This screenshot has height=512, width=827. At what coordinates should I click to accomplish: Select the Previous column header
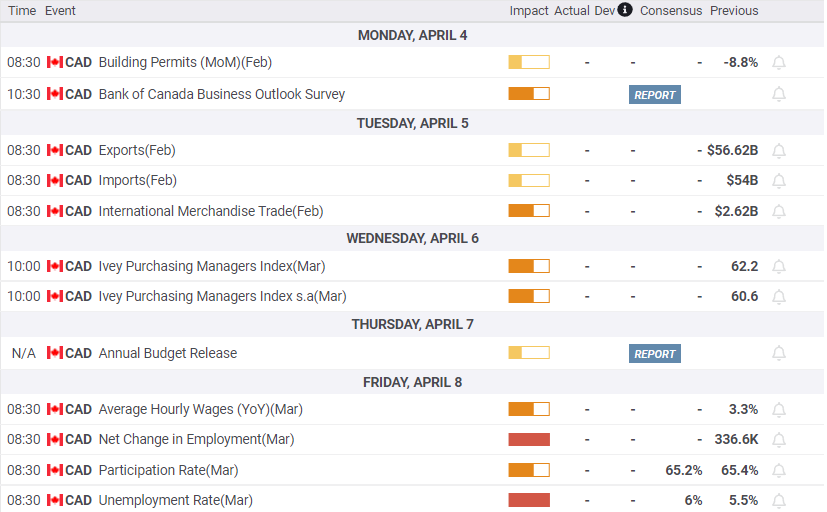[734, 11]
